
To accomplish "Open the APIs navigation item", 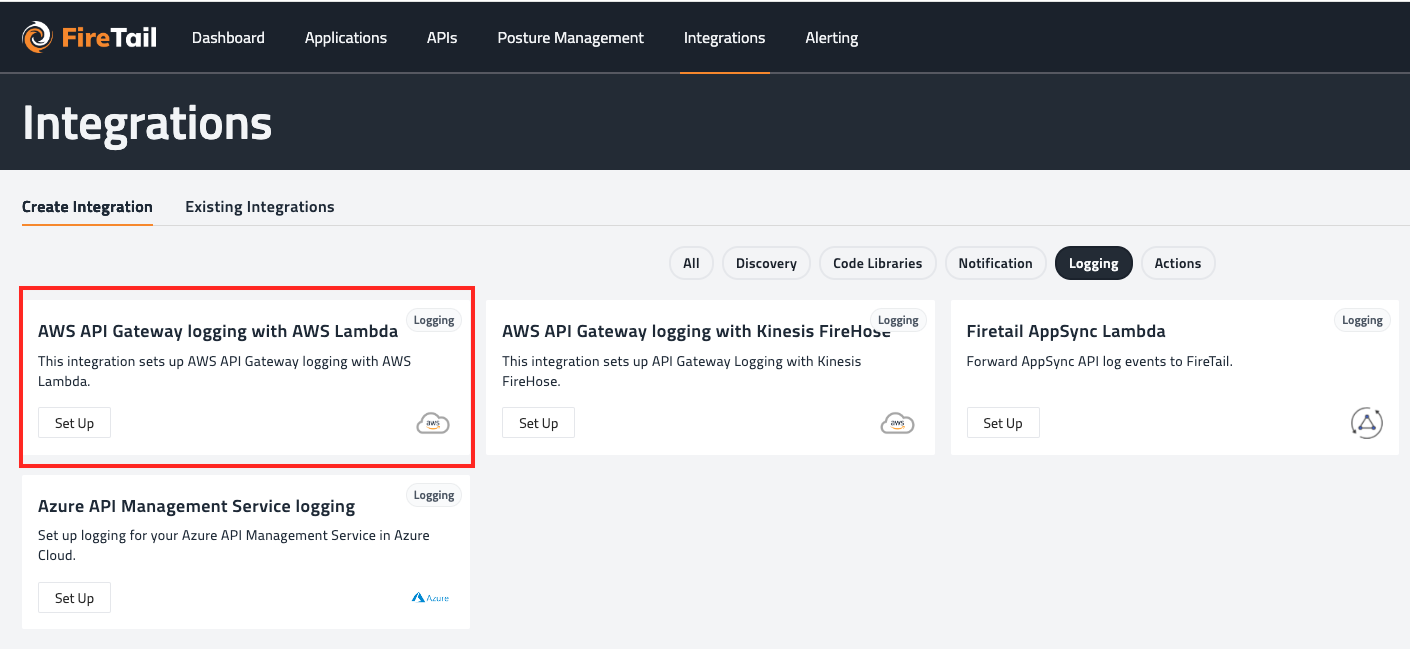I will [x=442, y=38].
